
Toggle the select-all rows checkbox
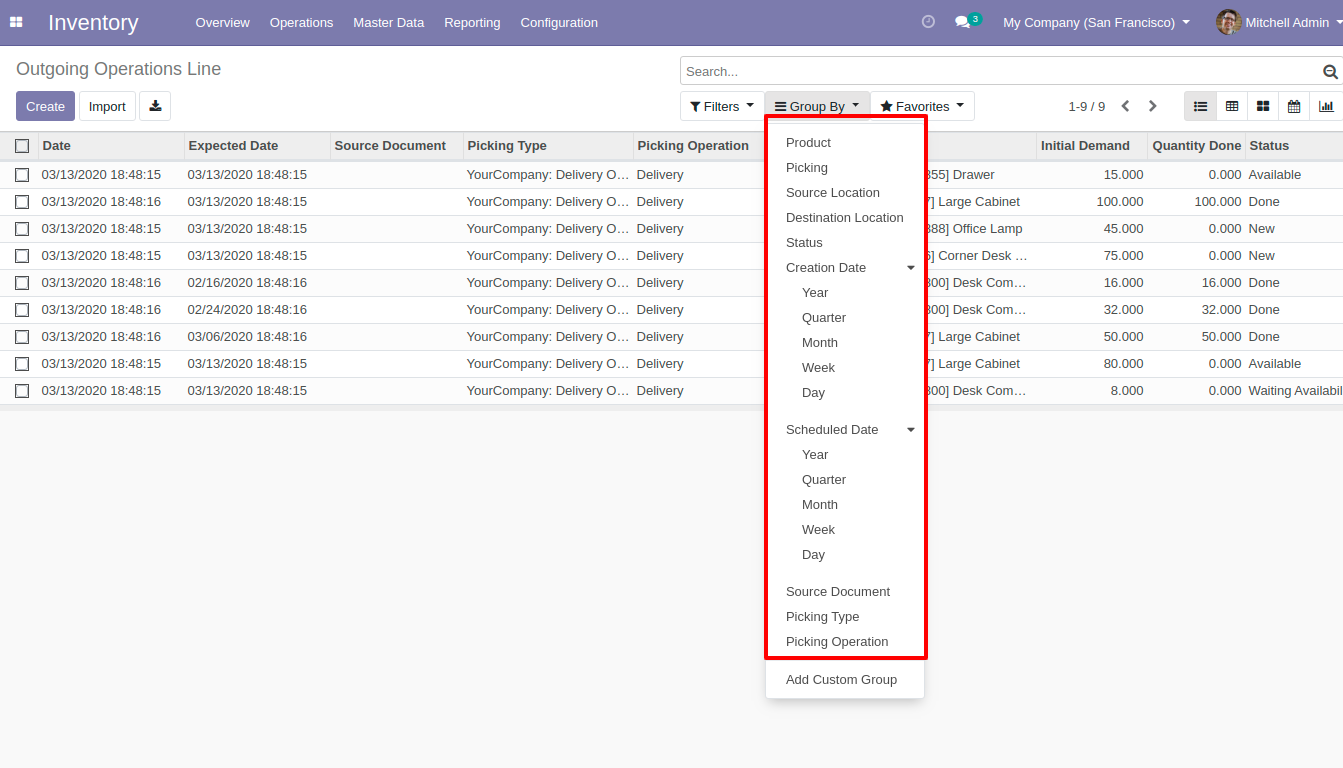[x=22, y=146]
